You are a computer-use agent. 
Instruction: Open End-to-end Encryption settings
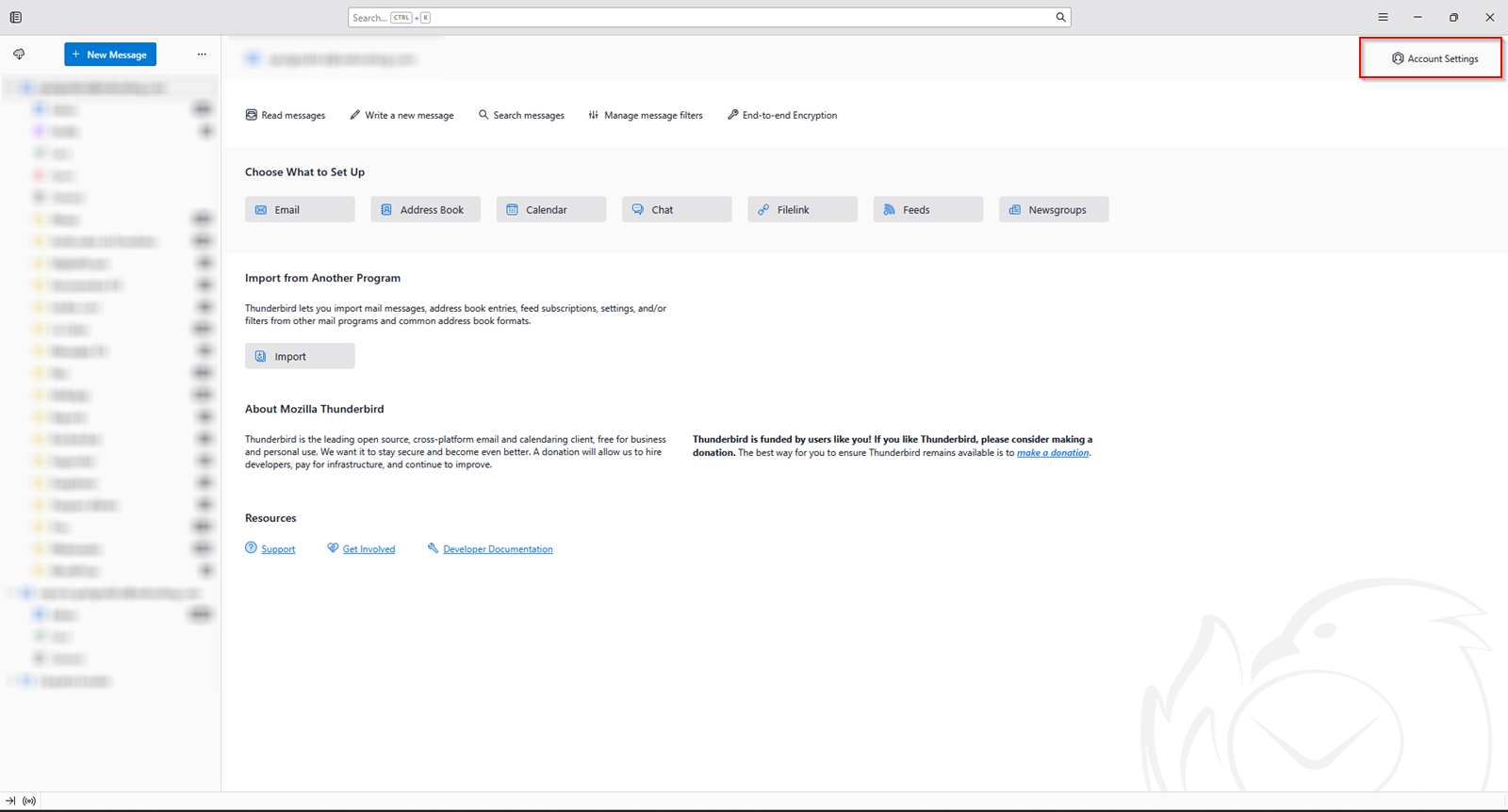pos(782,115)
